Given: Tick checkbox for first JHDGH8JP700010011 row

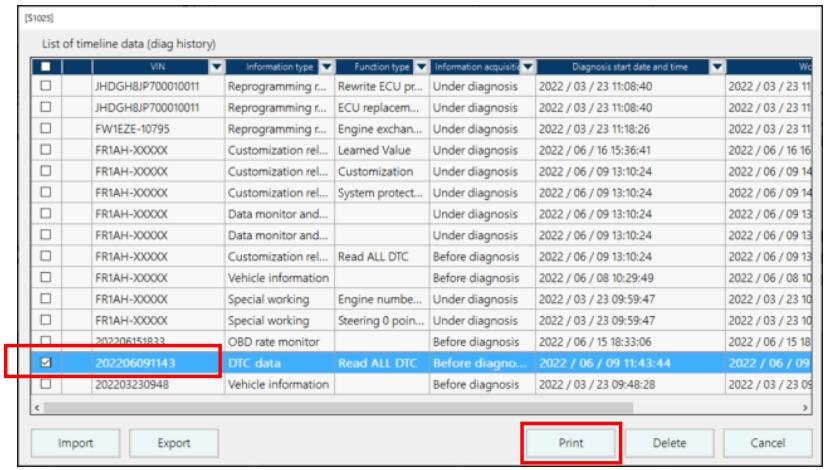Looking at the screenshot, I should [46, 85].
